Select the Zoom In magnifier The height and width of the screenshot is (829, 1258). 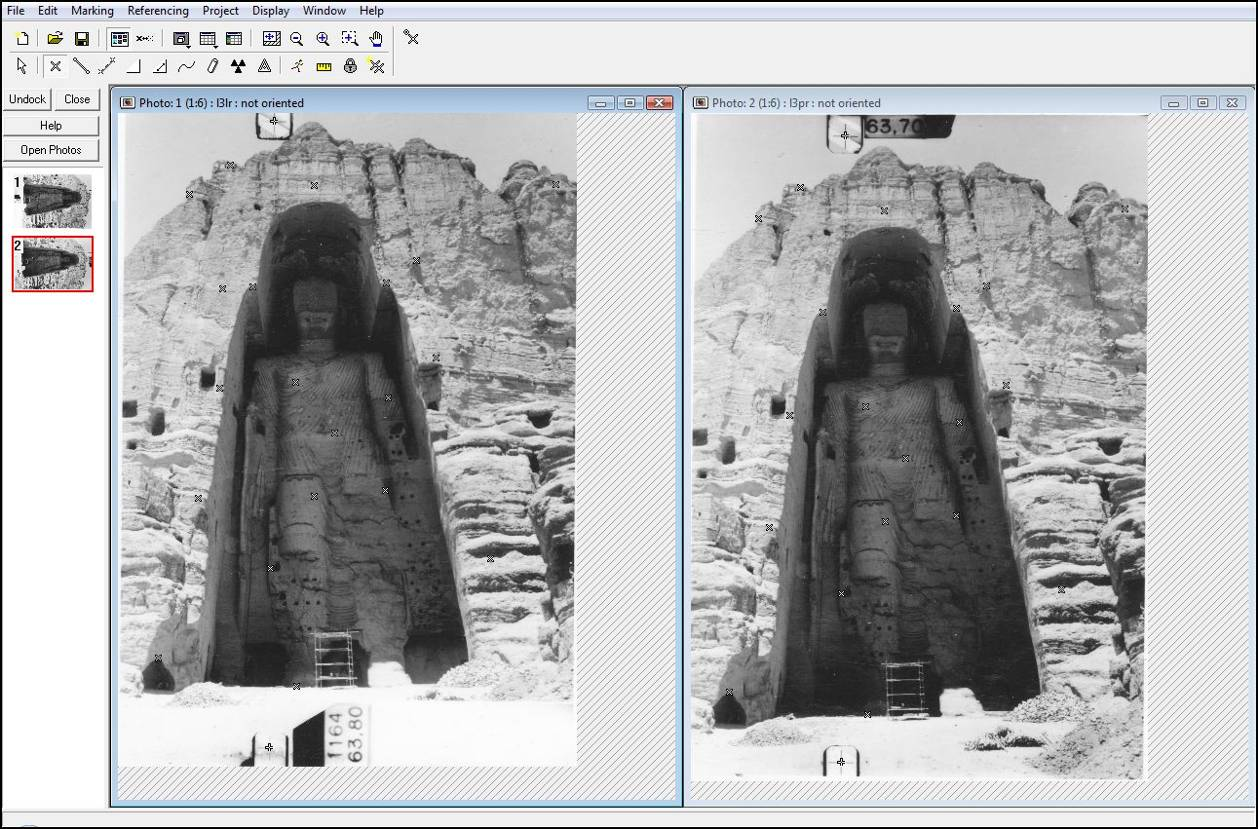pos(323,39)
